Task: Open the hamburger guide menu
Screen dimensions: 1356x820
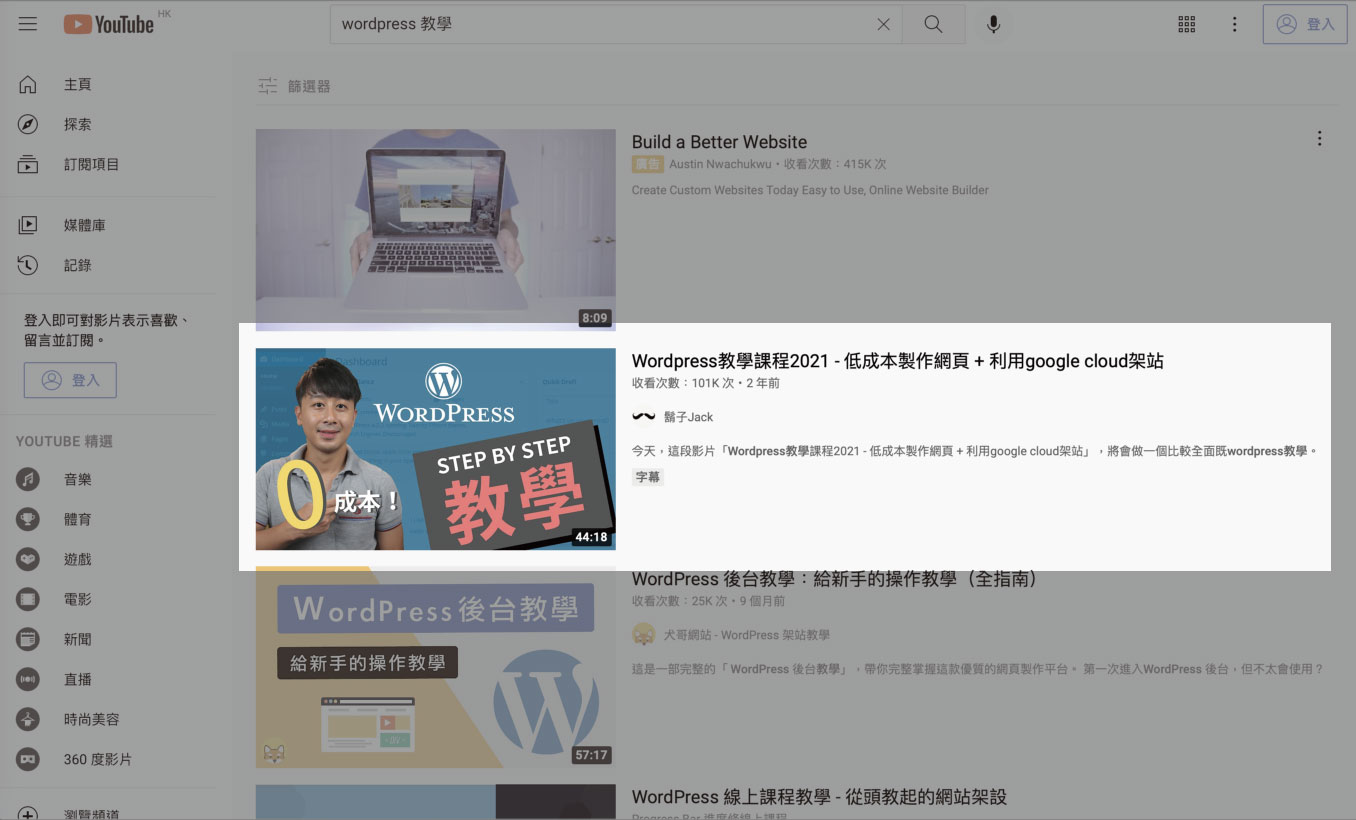Action: [28, 24]
